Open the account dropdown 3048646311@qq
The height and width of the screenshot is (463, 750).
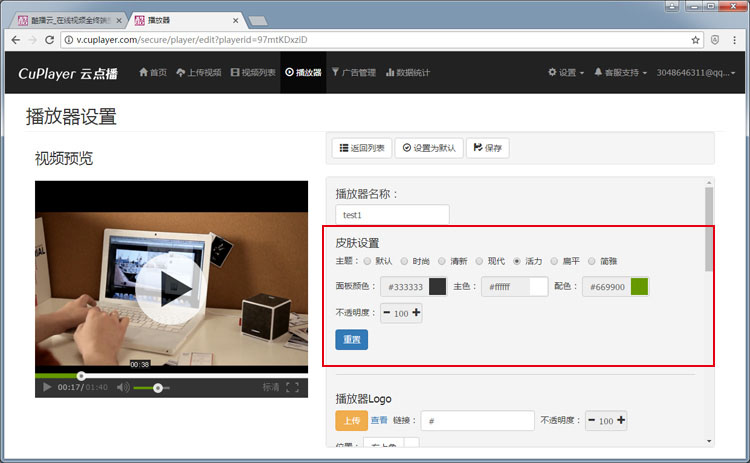[699, 72]
